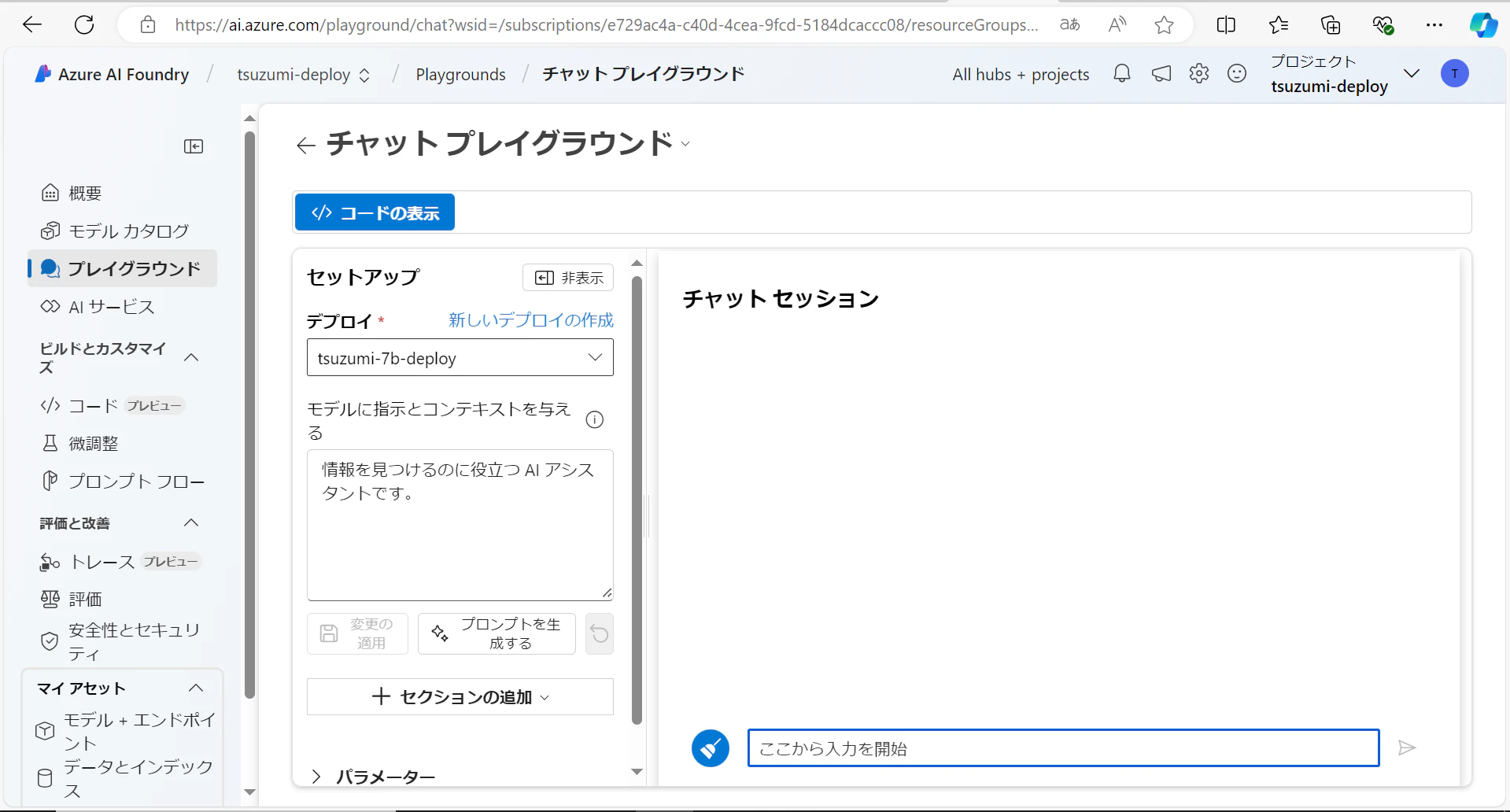Image resolution: width=1510 pixels, height=812 pixels.
Task: Open モデル カタログ from the sidebar
Action: 128,231
